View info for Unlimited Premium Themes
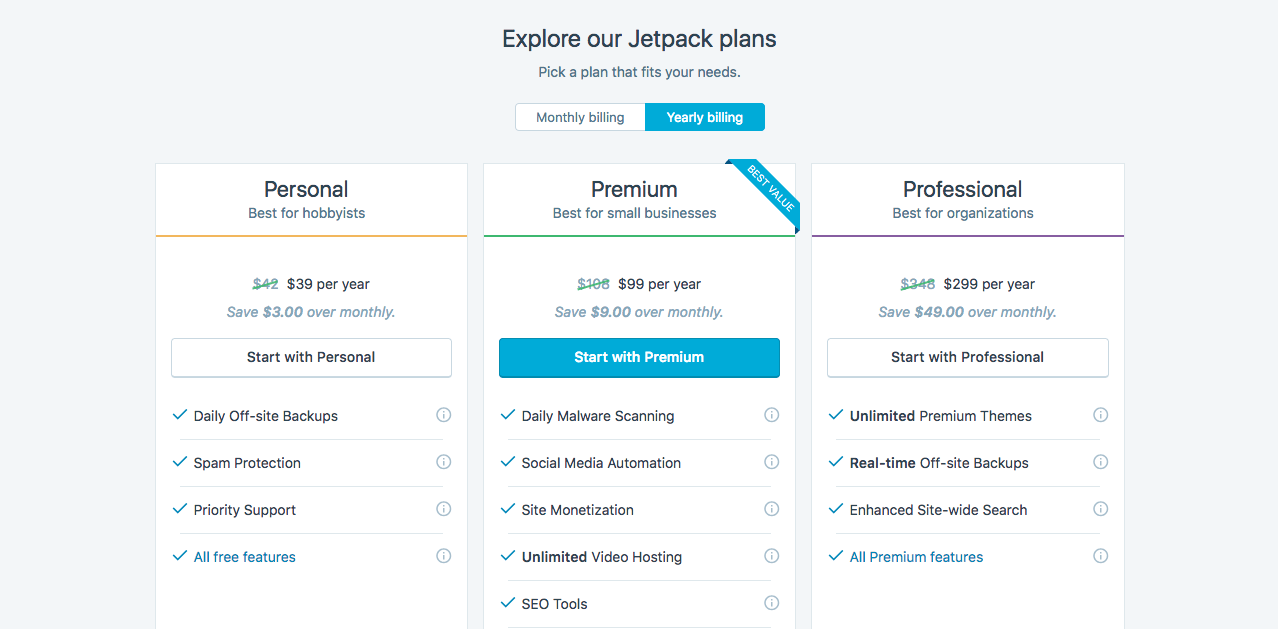Viewport: 1278px width, 629px height. [x=1100, y=415]
